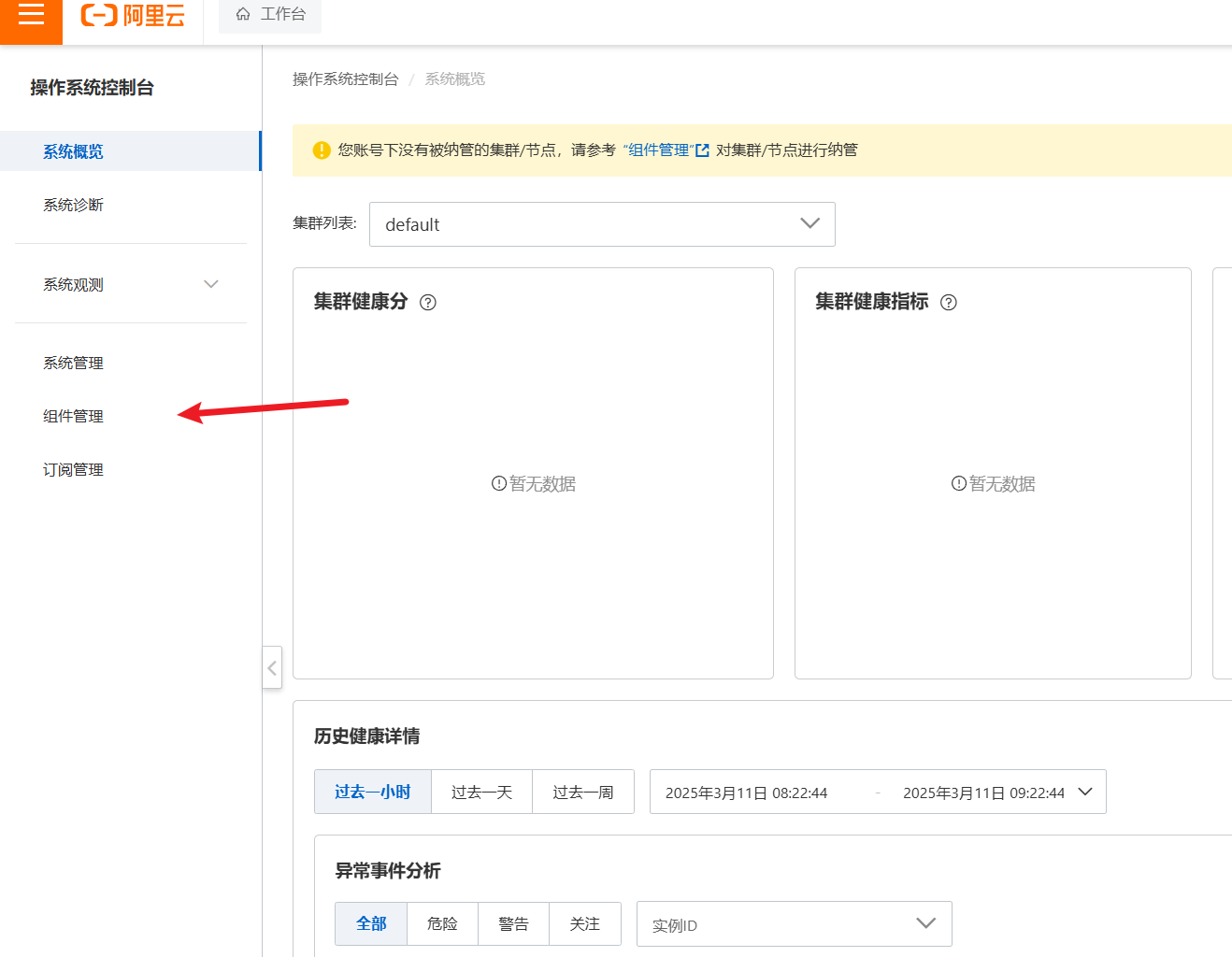
Task: Select the 过去一周 time range
Action: 582,792
